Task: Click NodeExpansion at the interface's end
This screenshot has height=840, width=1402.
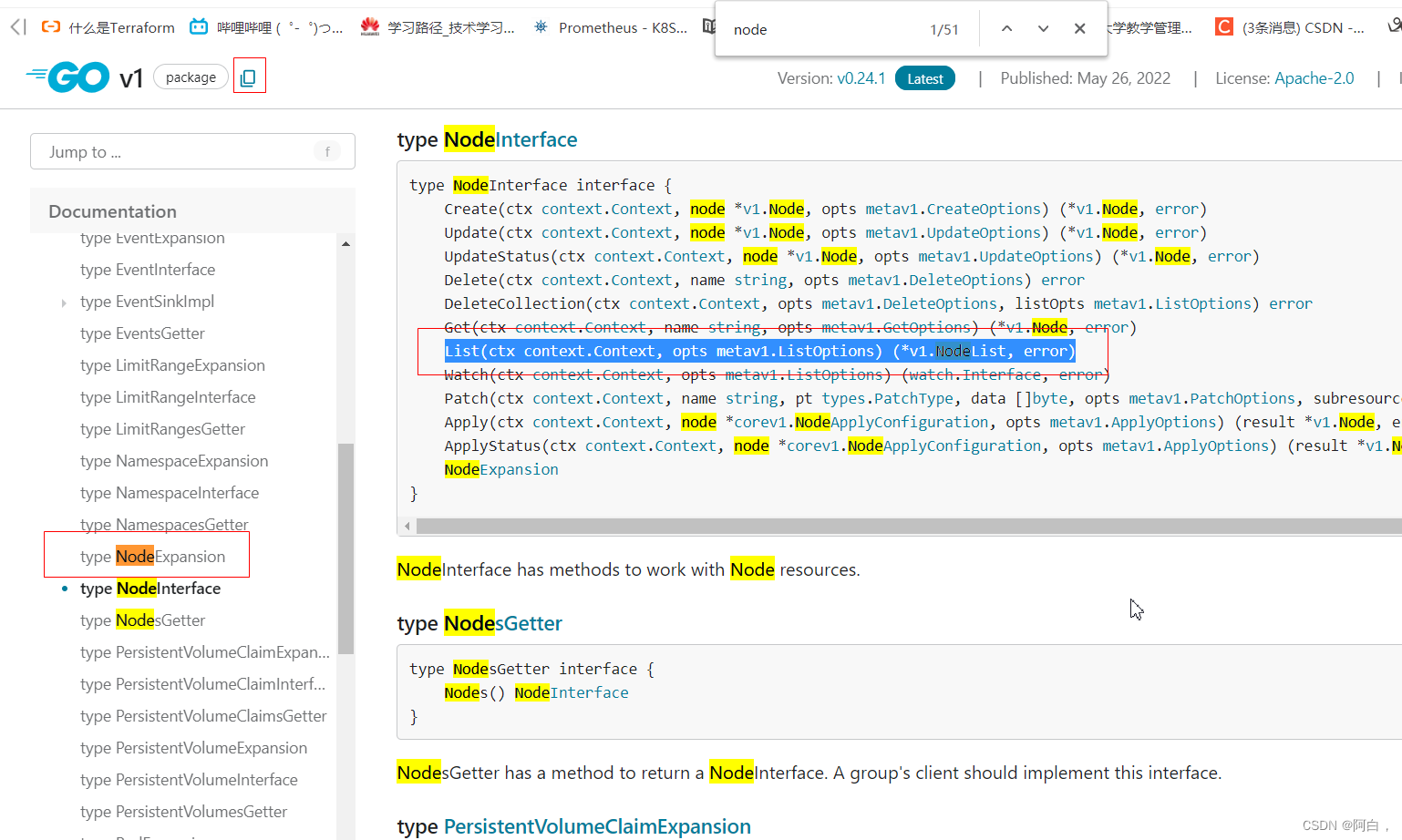Action: pyautogui.click(x=501, y=469)
